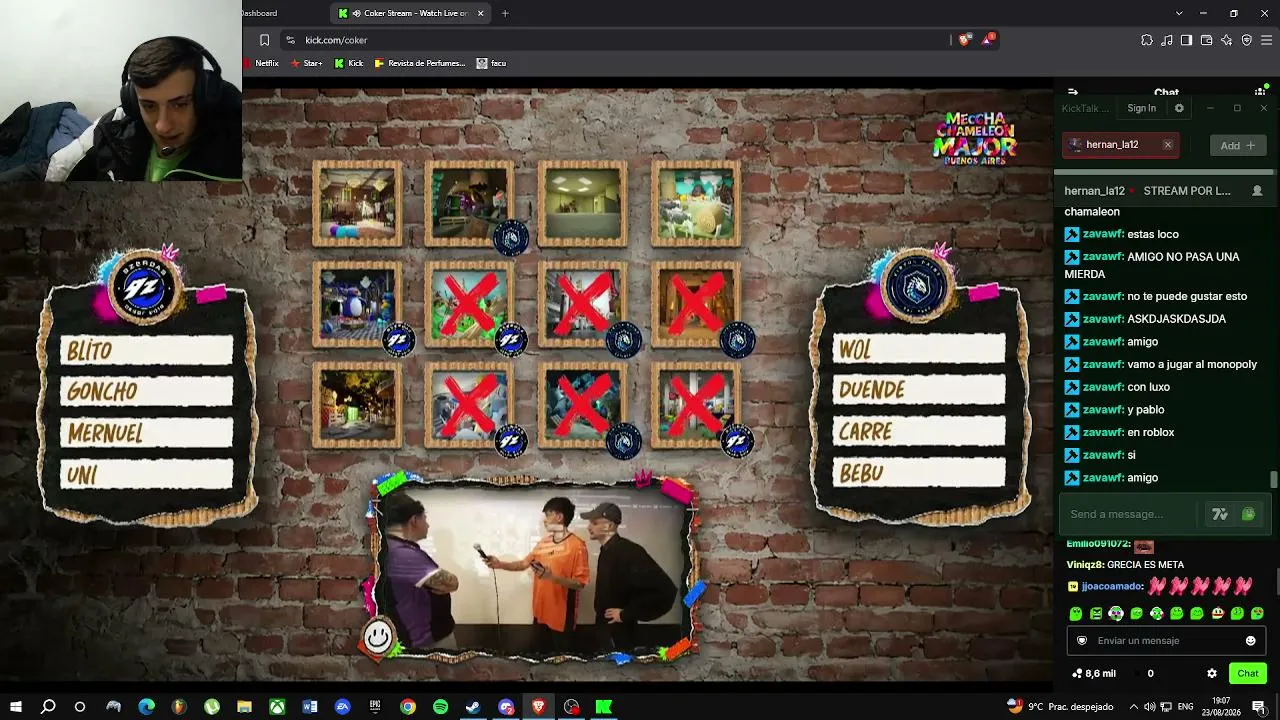Screen dimensions: 1280x720
Task: Click username jjoacoamado in chat
Action: tap(1112, 586)
